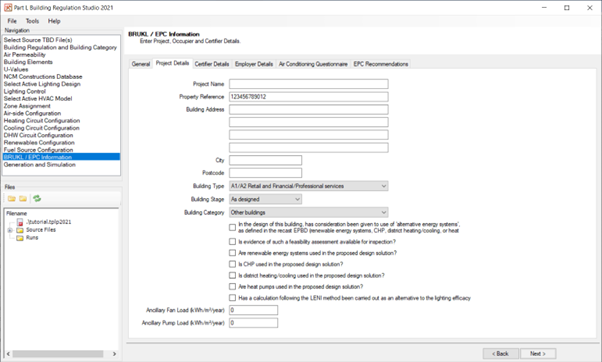This screenshot has height=362, width=602.
Task: Select 'Generation and Simulation' navigation item
Action: (40, 164)
